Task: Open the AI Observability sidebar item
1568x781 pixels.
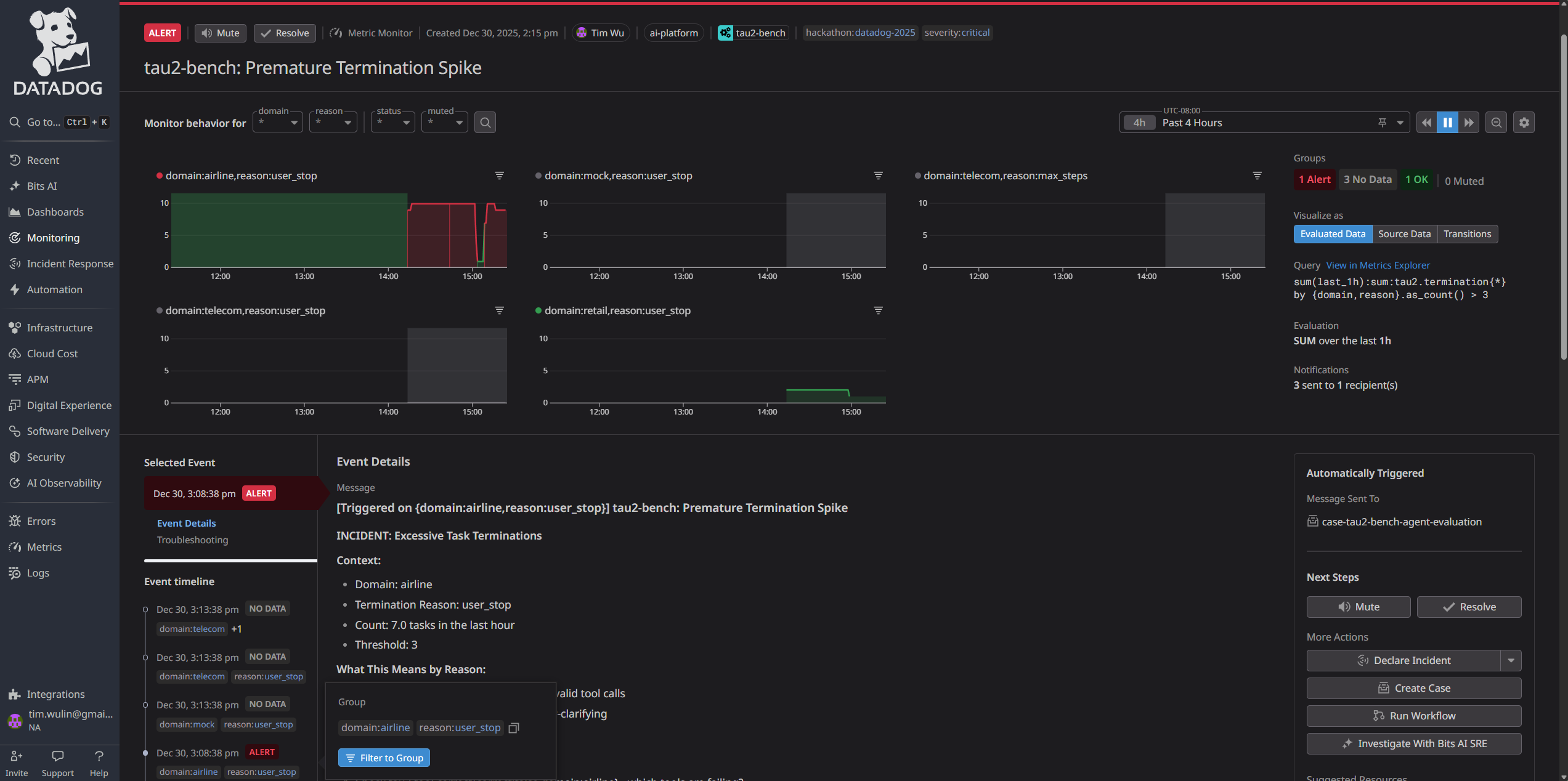Action: [x=63, y=483]
